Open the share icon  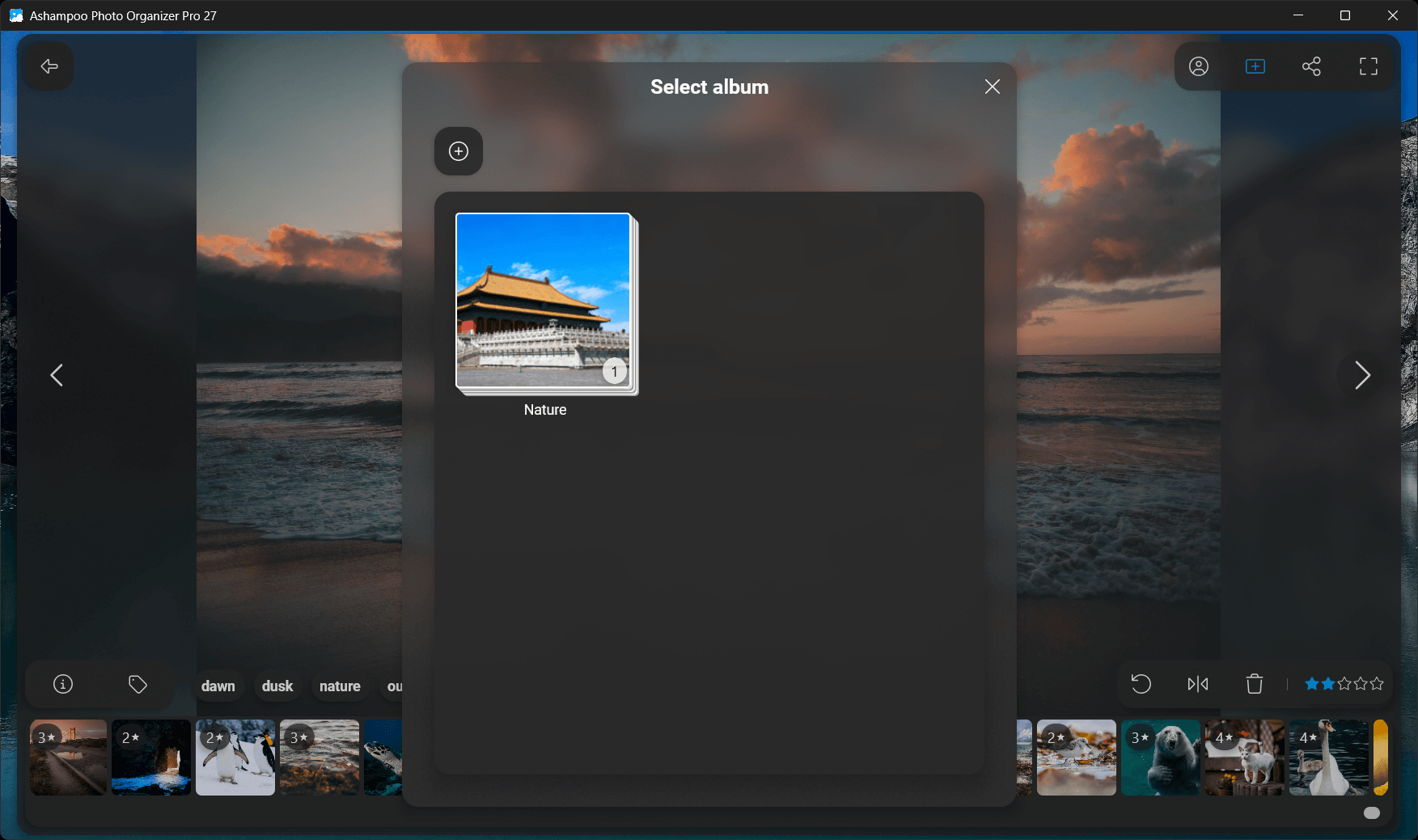pyautogui.click(x=1311, y=66)
